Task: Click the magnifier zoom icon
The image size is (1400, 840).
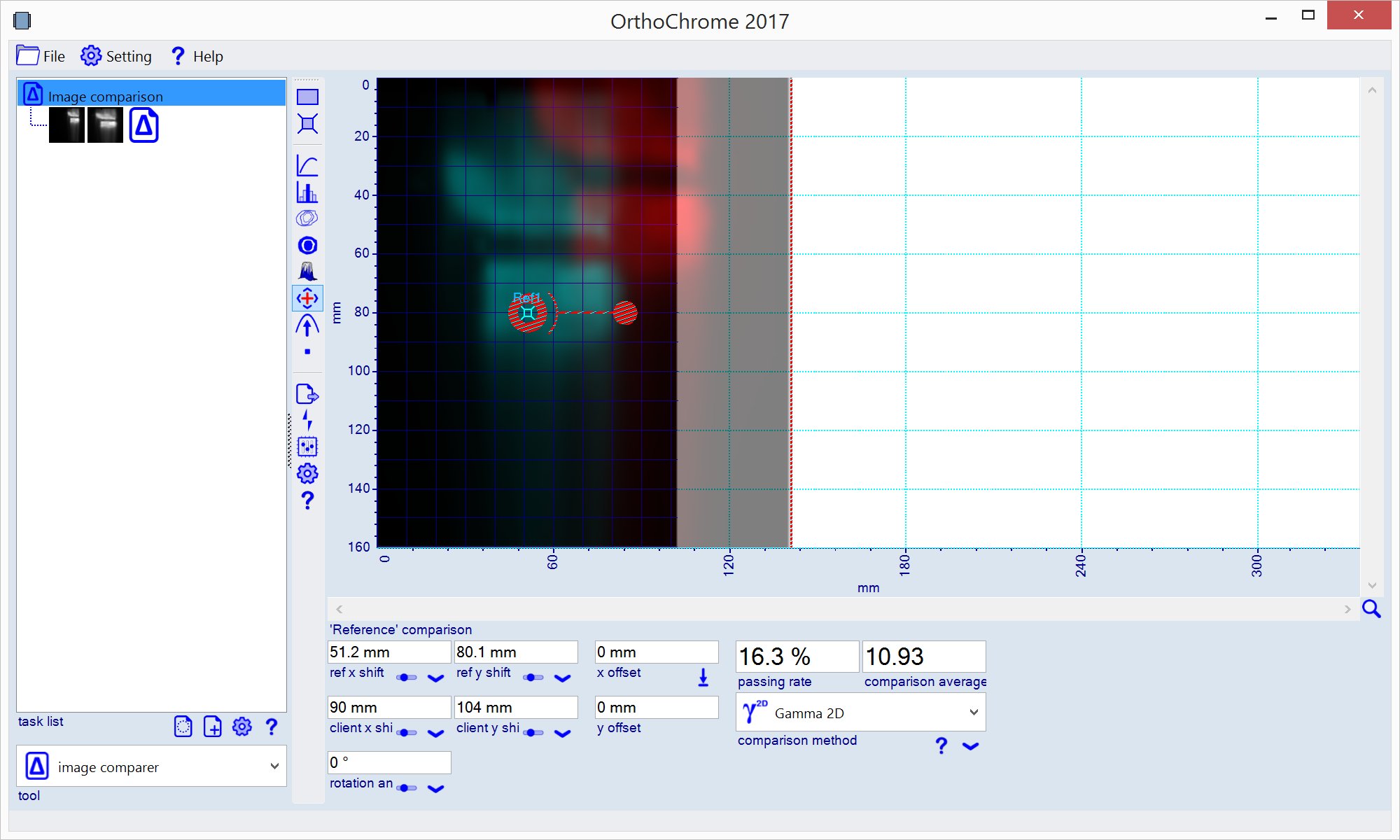Action: (x=1371, y=609)
